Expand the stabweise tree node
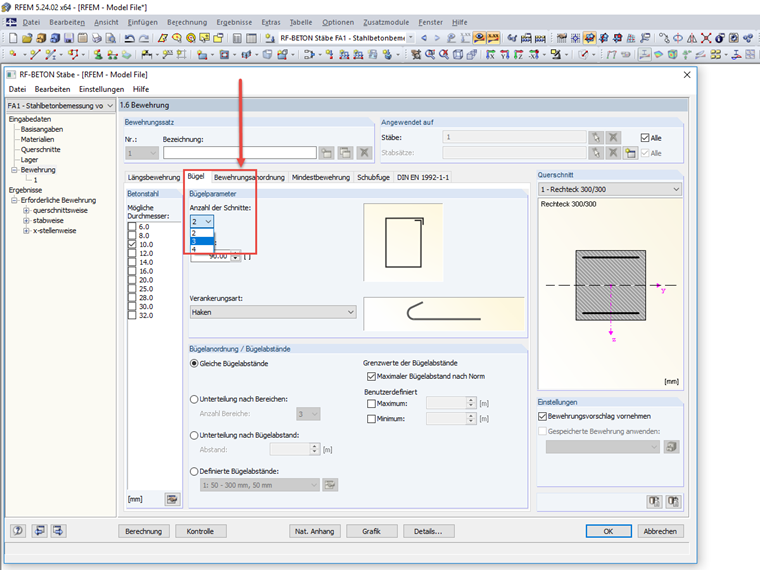The image size is (760, 570). [x=26, y=221]
